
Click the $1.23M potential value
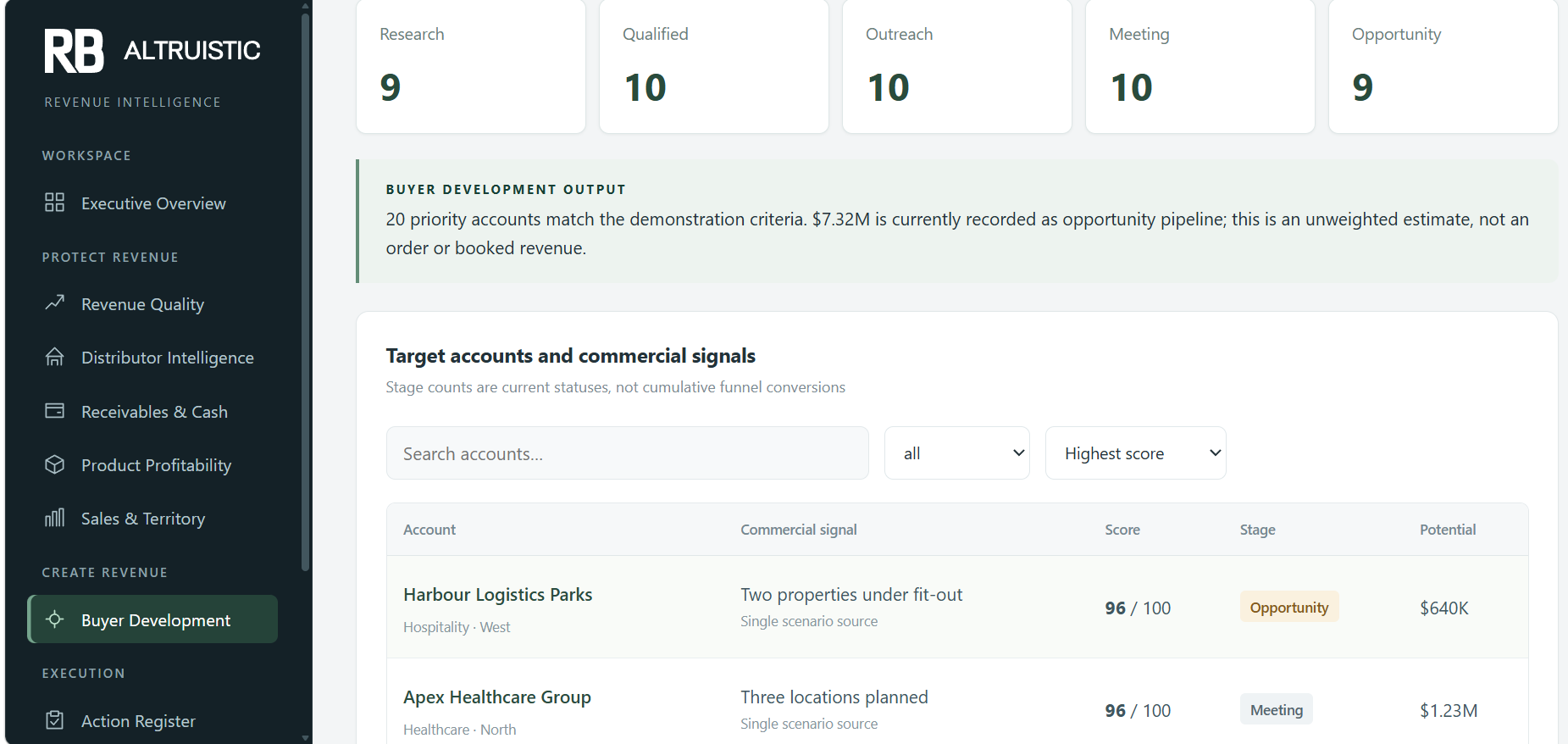[1449, 710]
